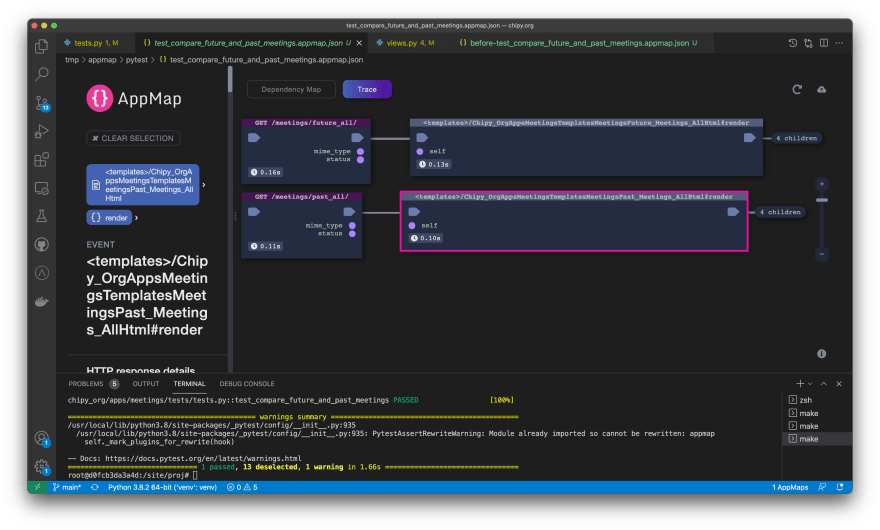
Task: Switch to Trace view
Action: (367, 89)
